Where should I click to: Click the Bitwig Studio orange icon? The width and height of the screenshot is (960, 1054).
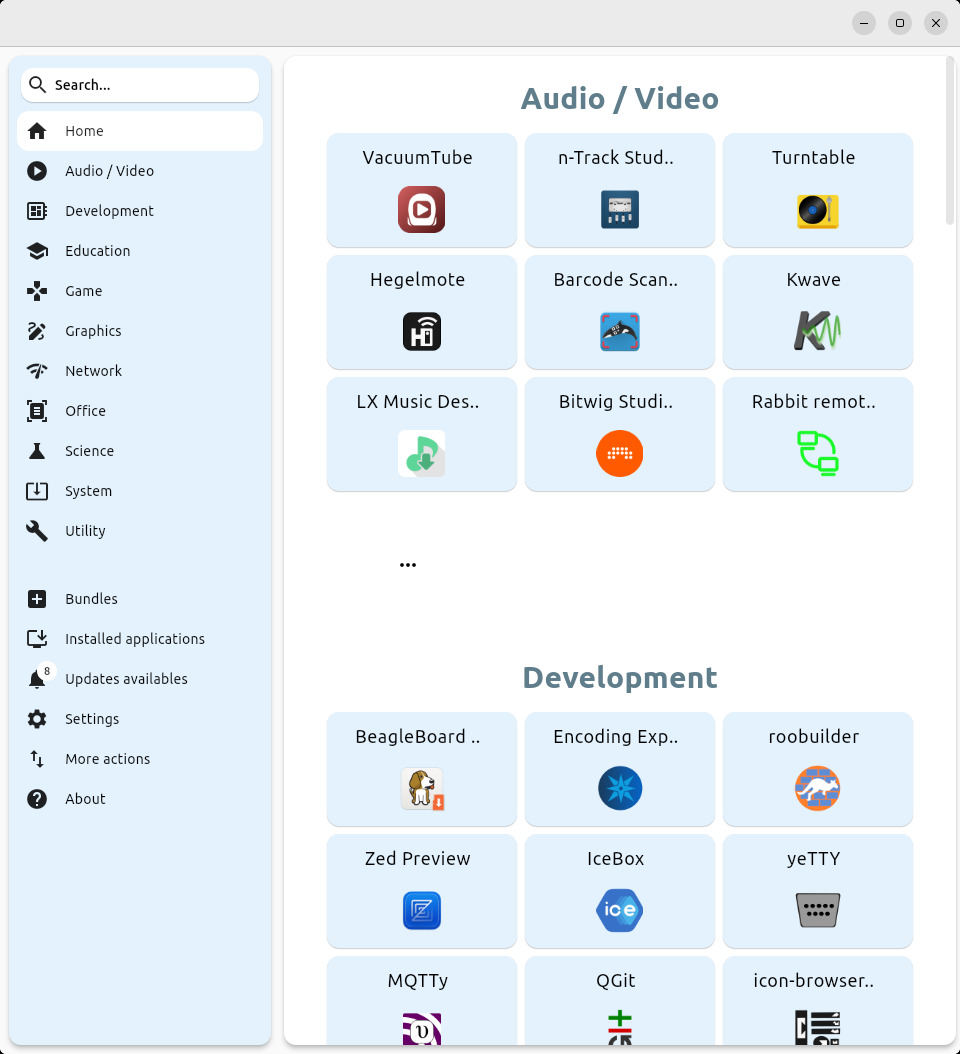[x=619, y=454]
